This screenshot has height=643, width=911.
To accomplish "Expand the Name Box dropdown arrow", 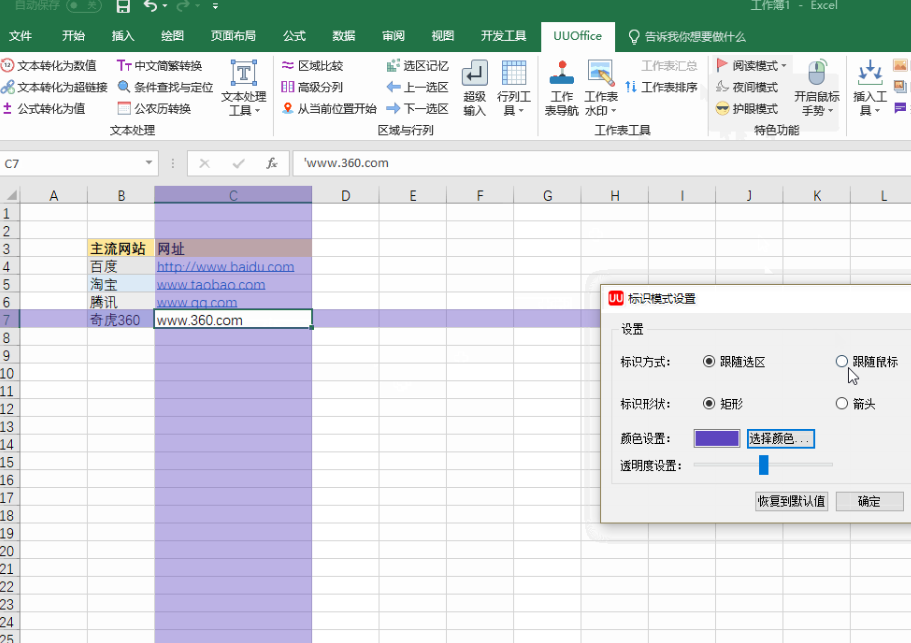I will click(149, 163).
